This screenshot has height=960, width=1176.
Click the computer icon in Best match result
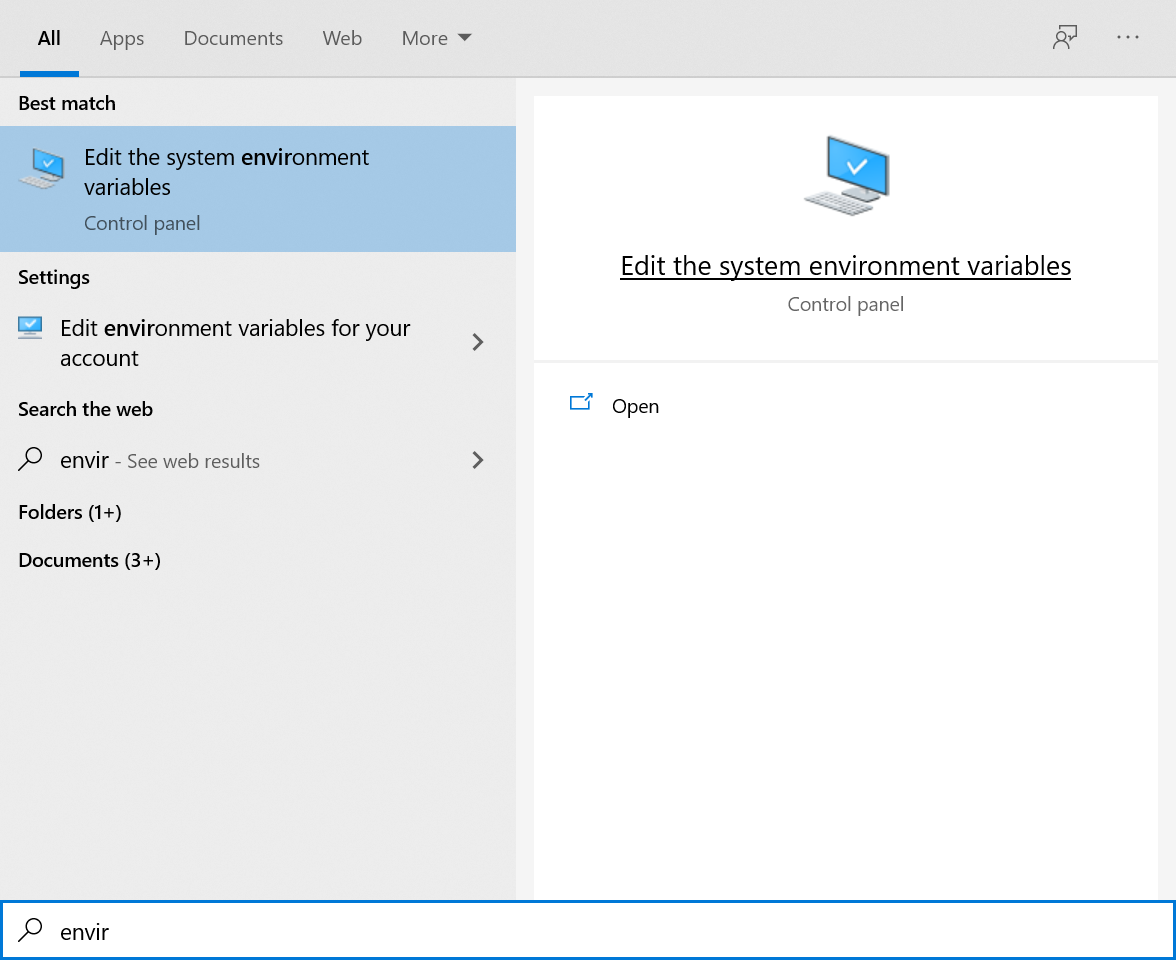pyautogui.click(x=41, y=168)
